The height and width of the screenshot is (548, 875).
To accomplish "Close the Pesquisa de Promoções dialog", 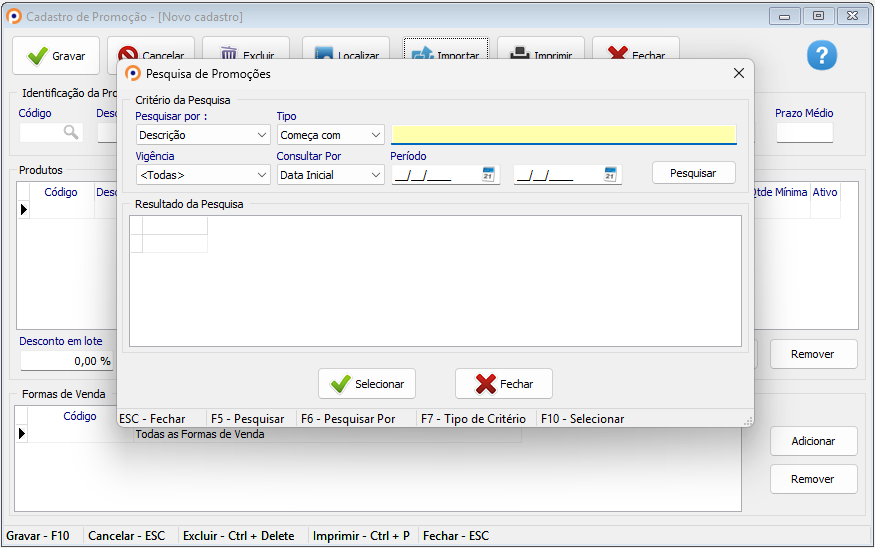I will [x=739, y=74].
